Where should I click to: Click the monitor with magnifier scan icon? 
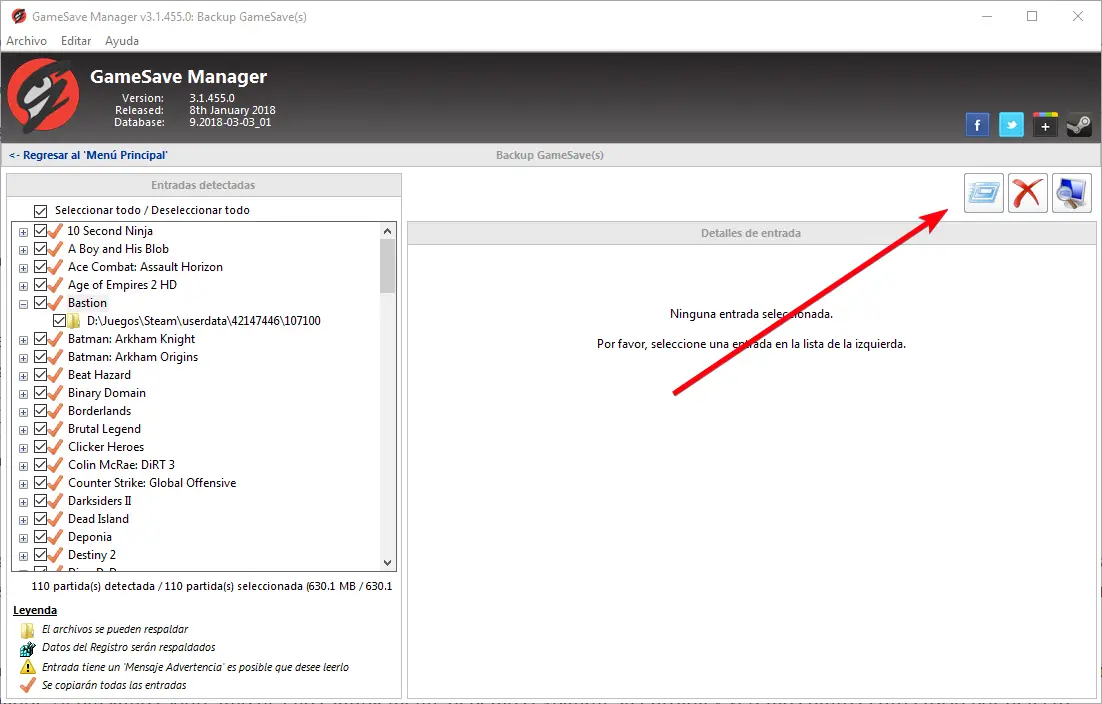[1072, 193]
